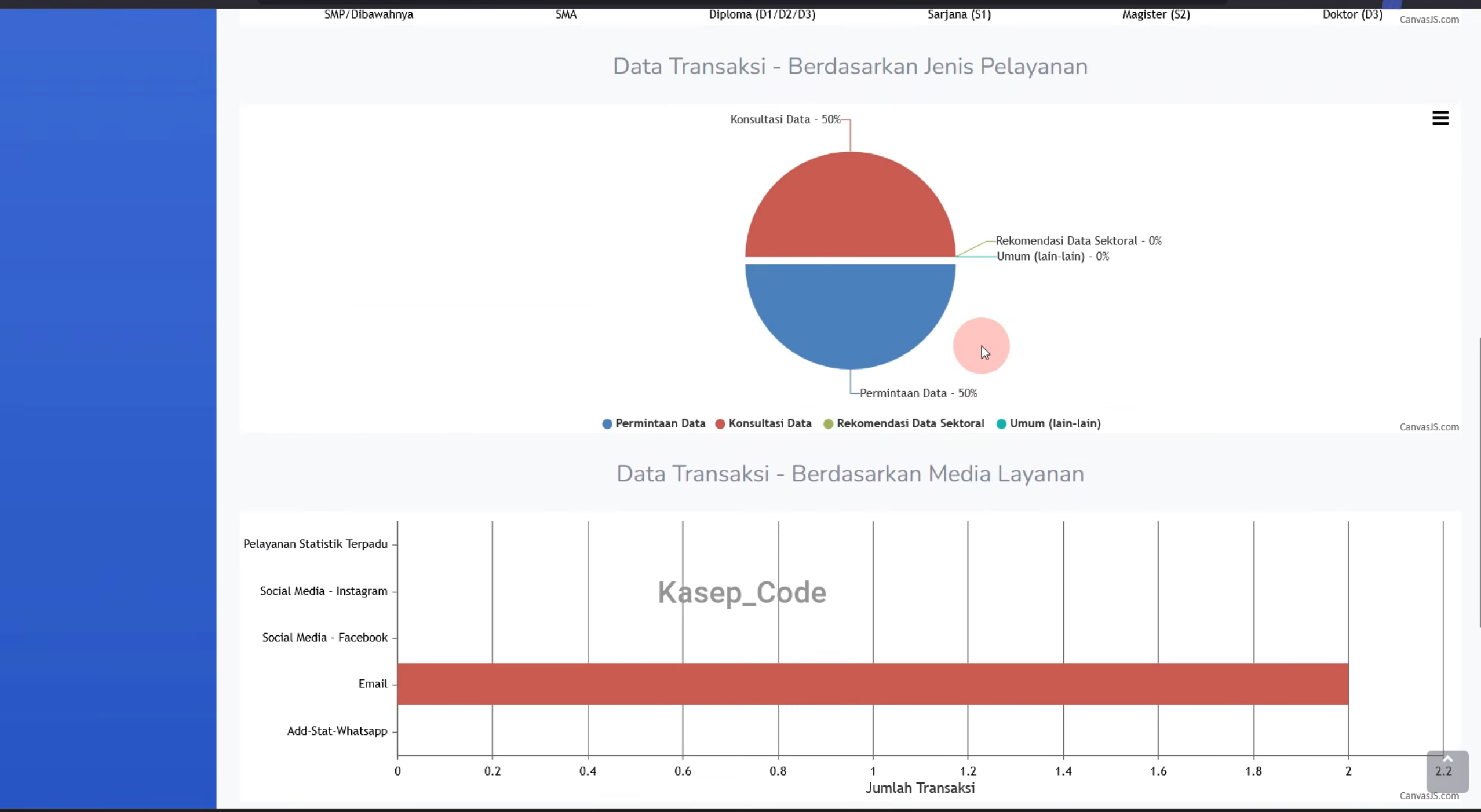Toggle Konsultasi Data legend item
The image size is (1481, 812).
pyautogui.click(x=763, y=423)
